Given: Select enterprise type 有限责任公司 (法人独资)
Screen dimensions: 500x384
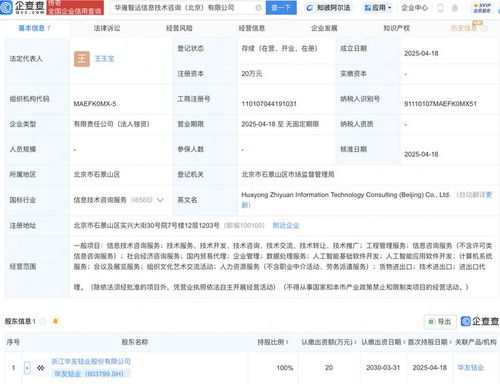Looking at the screenshot, I should pyautogui.click(x=112, y=124).
